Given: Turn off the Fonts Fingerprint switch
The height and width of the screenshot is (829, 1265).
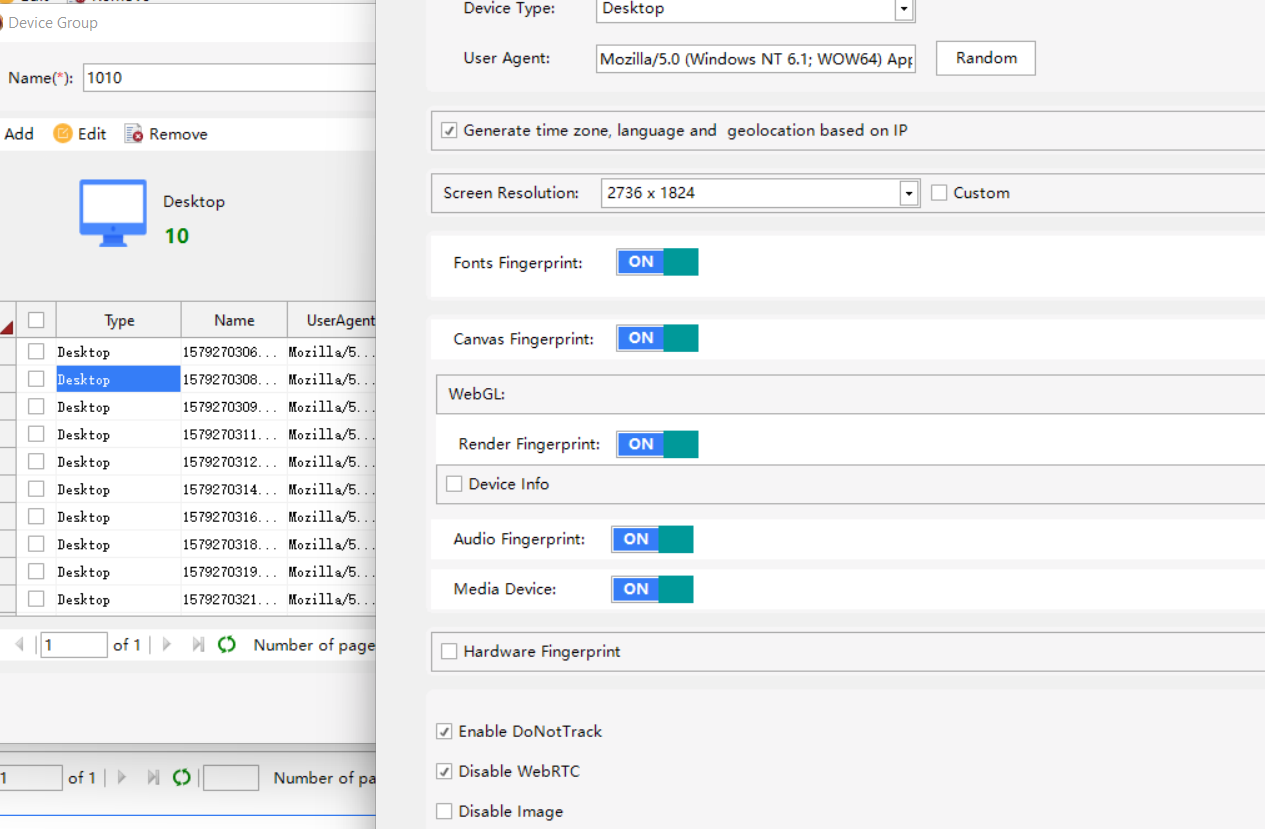Looking at the screenshot, I should [657, 262].
